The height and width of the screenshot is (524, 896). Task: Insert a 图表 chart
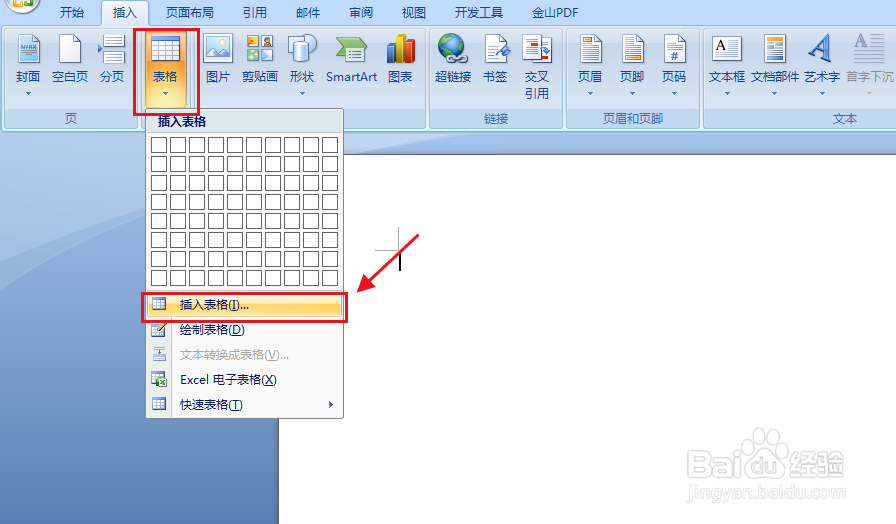coord(400,59)
